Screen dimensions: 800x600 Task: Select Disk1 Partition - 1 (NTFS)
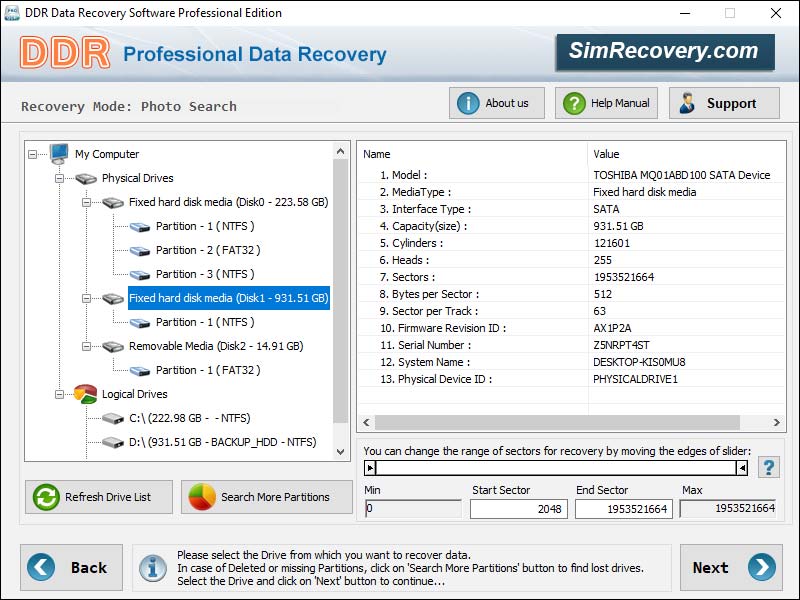point(205,322)
